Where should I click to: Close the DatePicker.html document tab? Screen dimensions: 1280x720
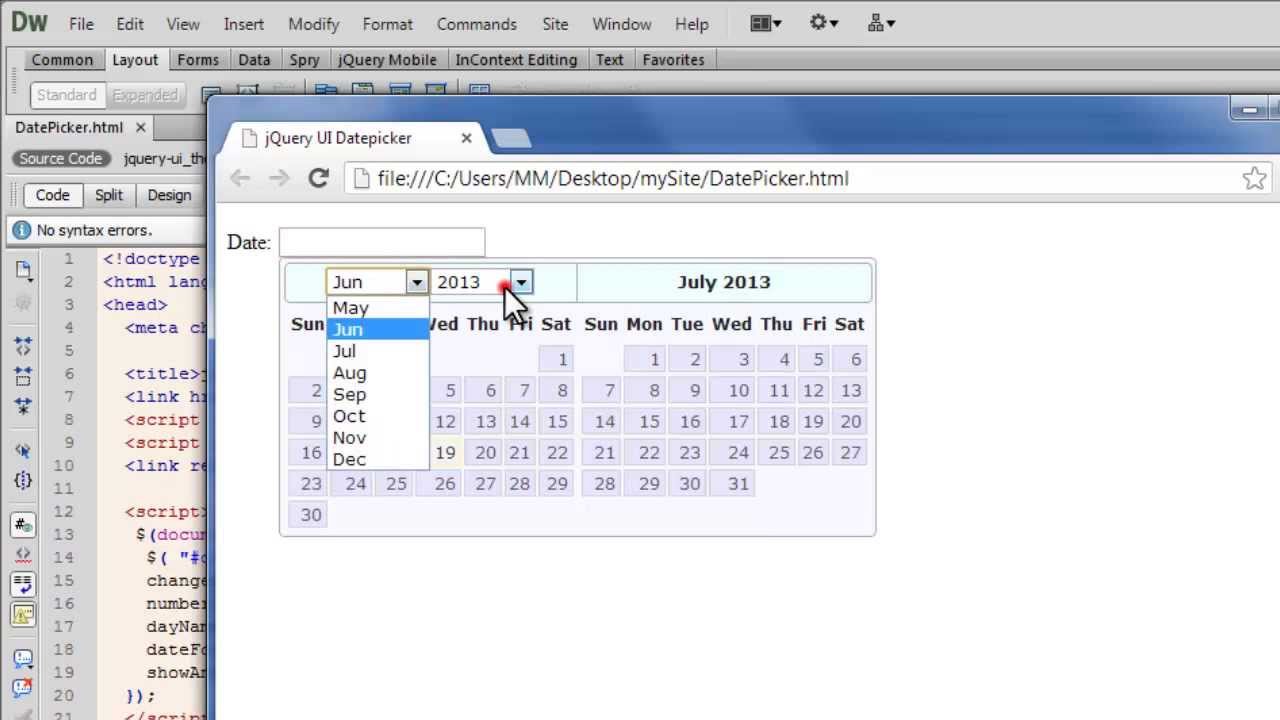pos(141,127)
